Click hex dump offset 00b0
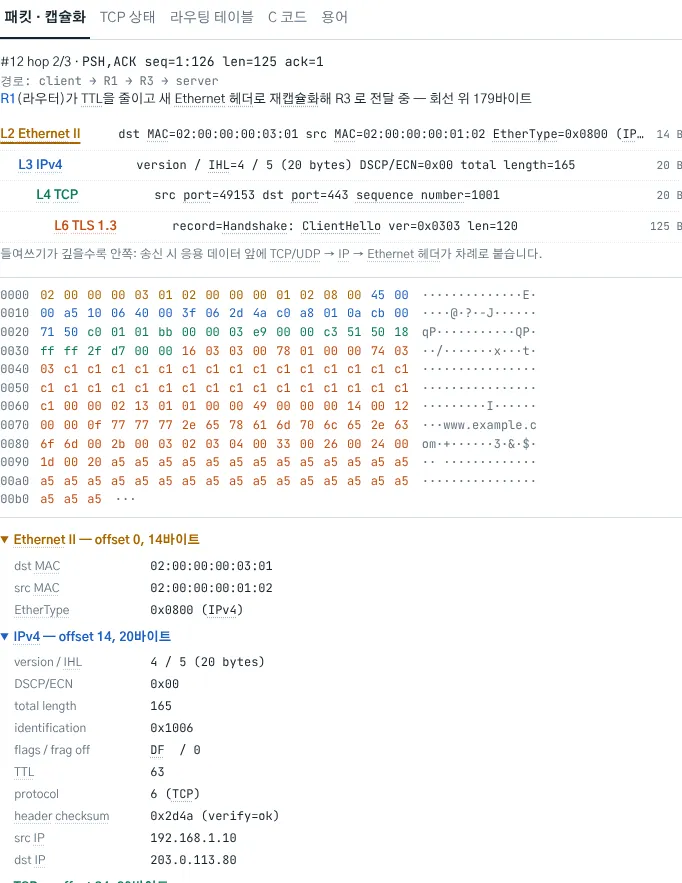 coord(15,498)
